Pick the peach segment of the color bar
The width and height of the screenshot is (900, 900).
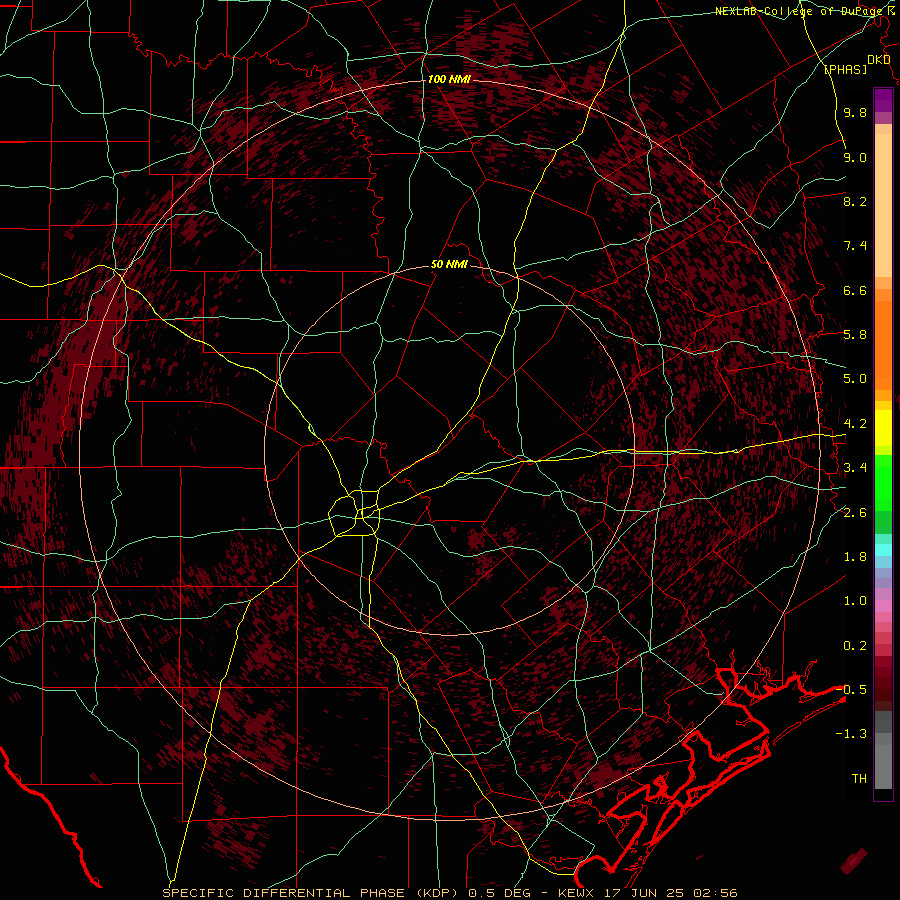click(883, 205)
